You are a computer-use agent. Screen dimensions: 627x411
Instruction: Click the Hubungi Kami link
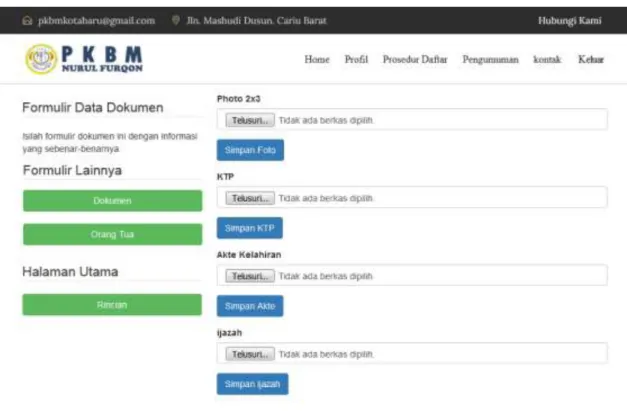(569, 21)
